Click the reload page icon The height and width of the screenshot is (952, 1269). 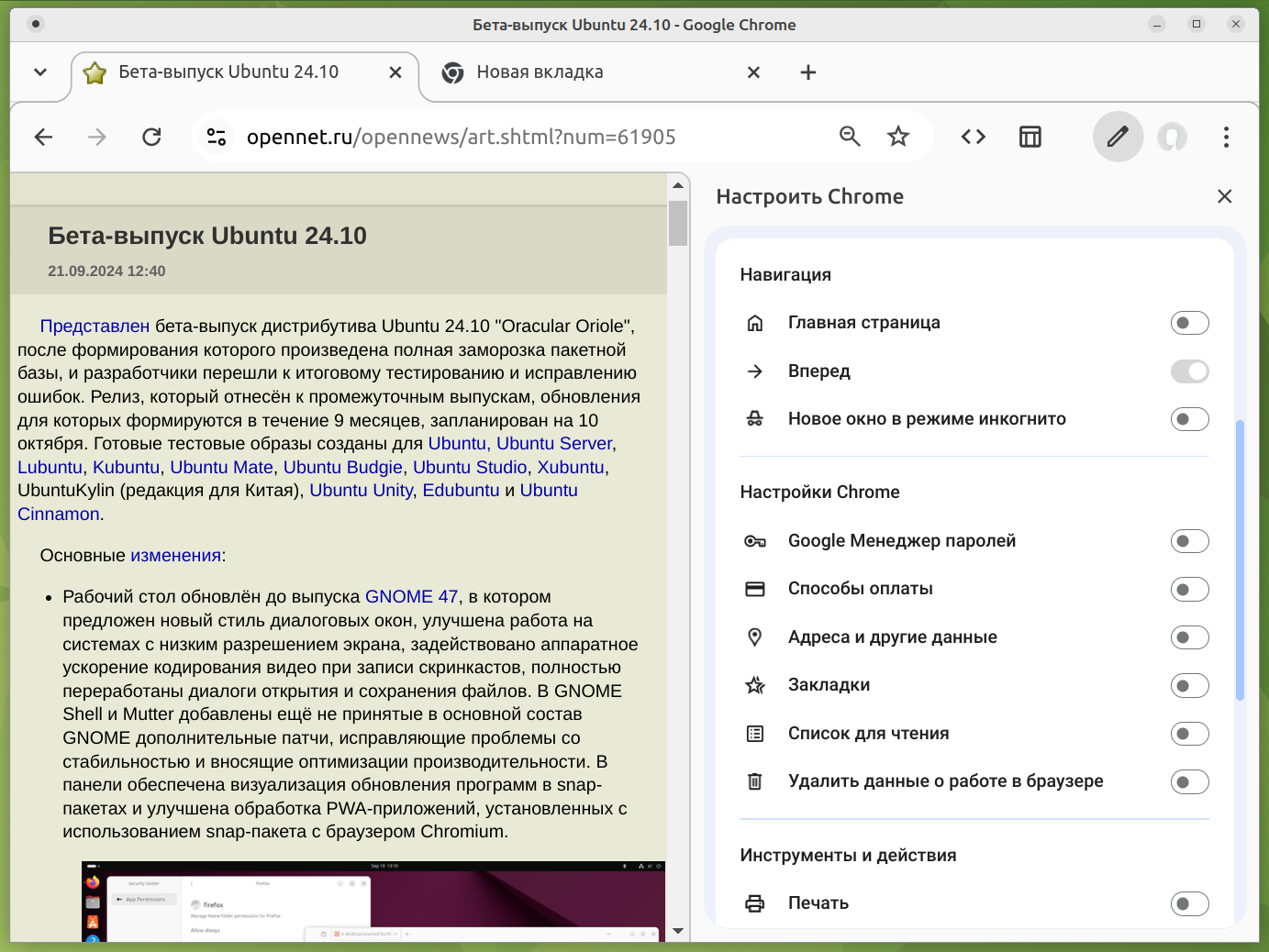point(152,138)
